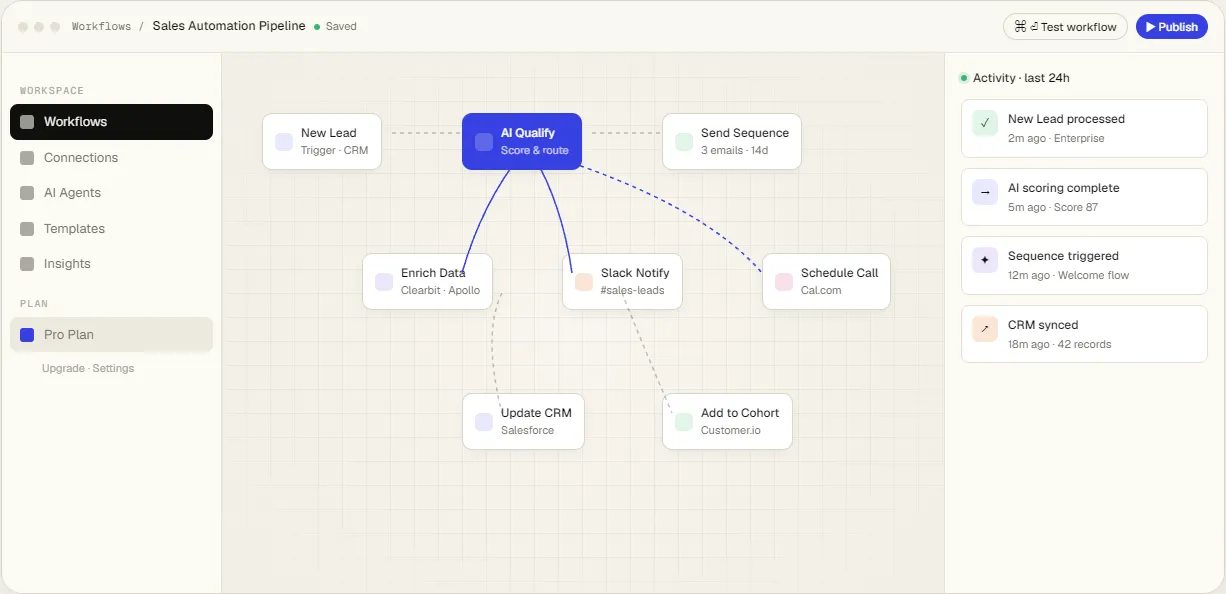
Task: Select the Slack Notify node
Action: point(622,282)
